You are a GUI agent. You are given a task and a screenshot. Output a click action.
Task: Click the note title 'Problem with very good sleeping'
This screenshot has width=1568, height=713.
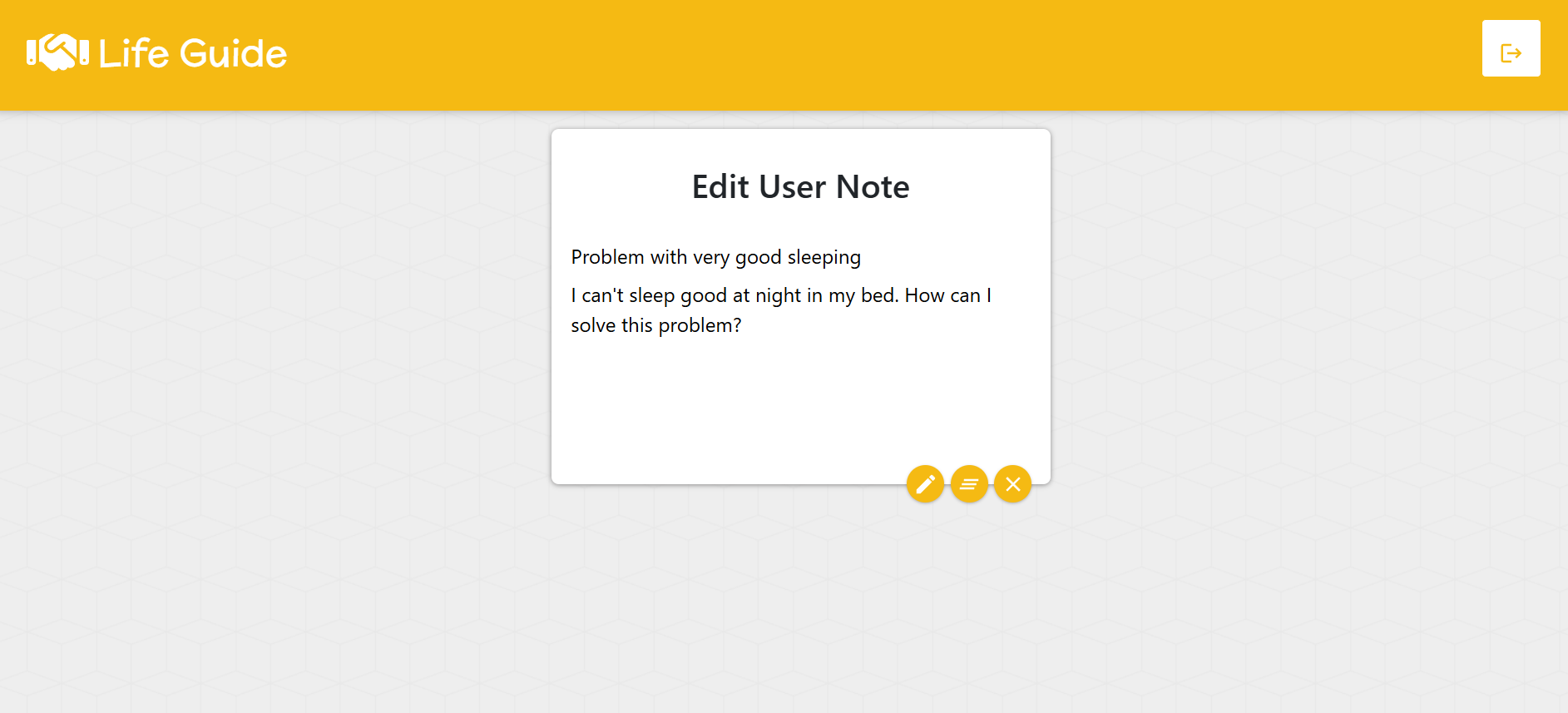(x=715, y=257)
